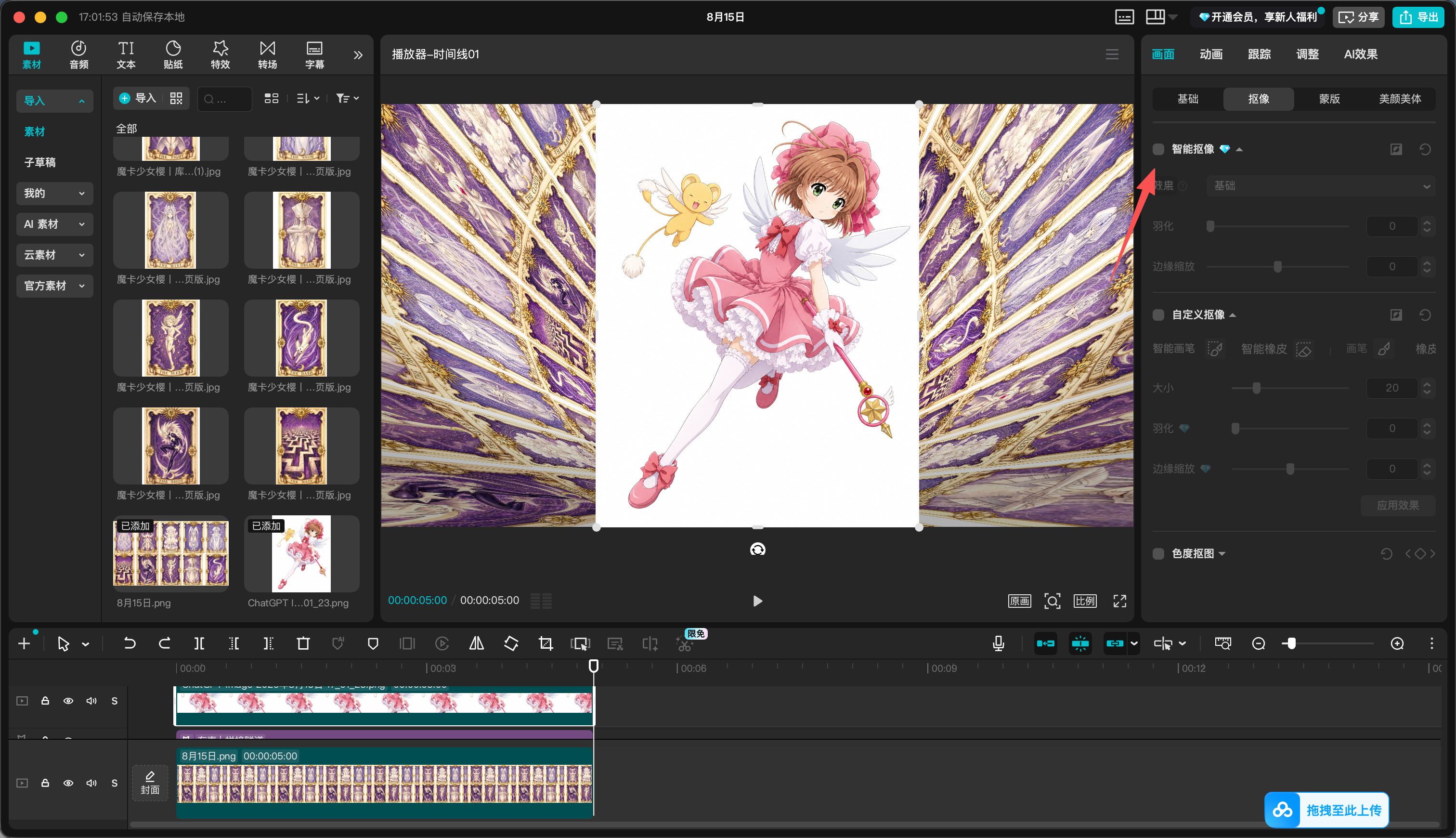The image size is (1456, 838).
Task: Expand the 官方素材 sidebar section
Action: tap(55, 286)
